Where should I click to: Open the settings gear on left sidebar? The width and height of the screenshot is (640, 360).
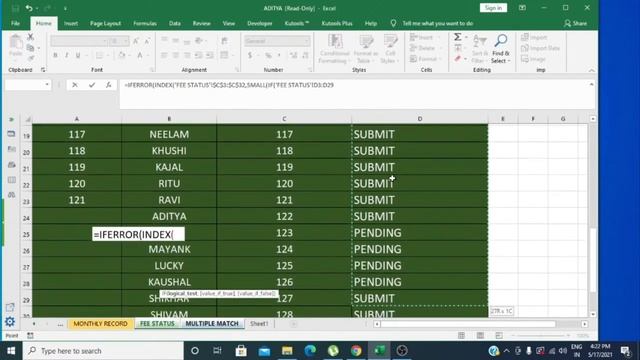[10, 322]
